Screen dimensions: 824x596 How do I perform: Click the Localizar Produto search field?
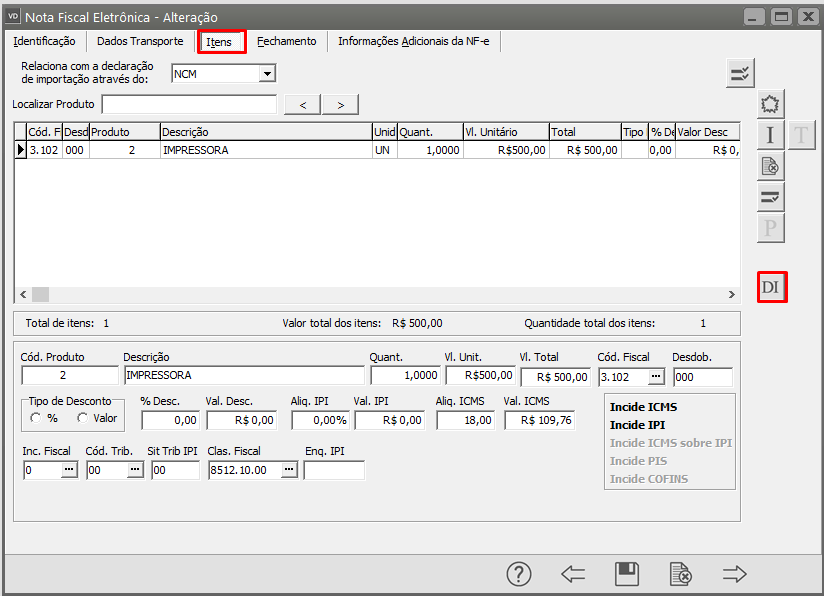coord(189,105)
